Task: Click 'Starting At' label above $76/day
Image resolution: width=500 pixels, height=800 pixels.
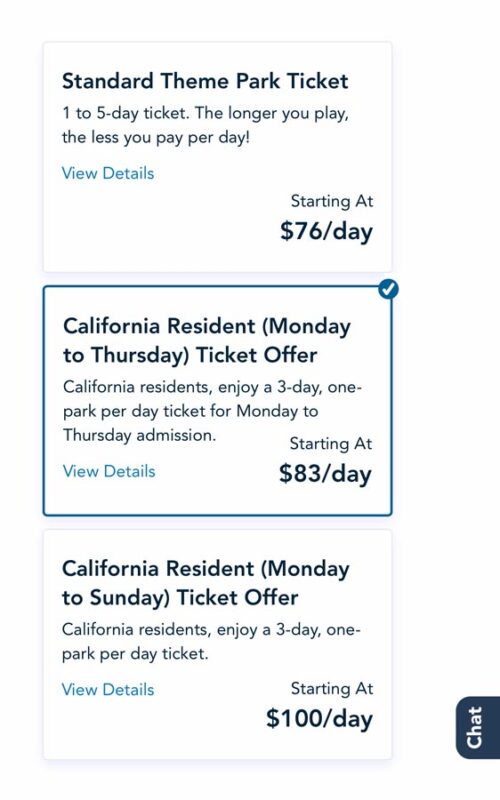Action: click(x=332, y=201)
